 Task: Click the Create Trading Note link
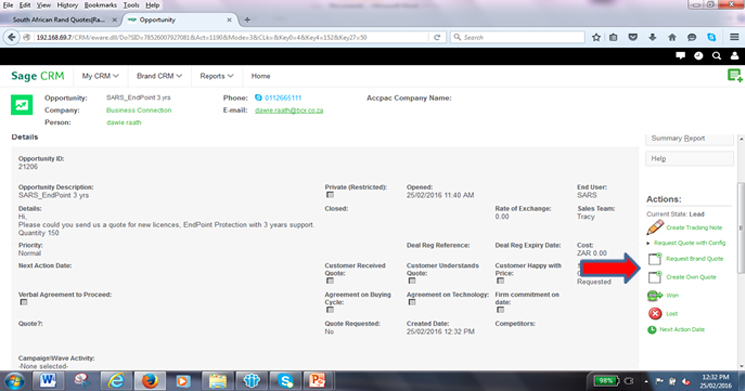point(694,228)
